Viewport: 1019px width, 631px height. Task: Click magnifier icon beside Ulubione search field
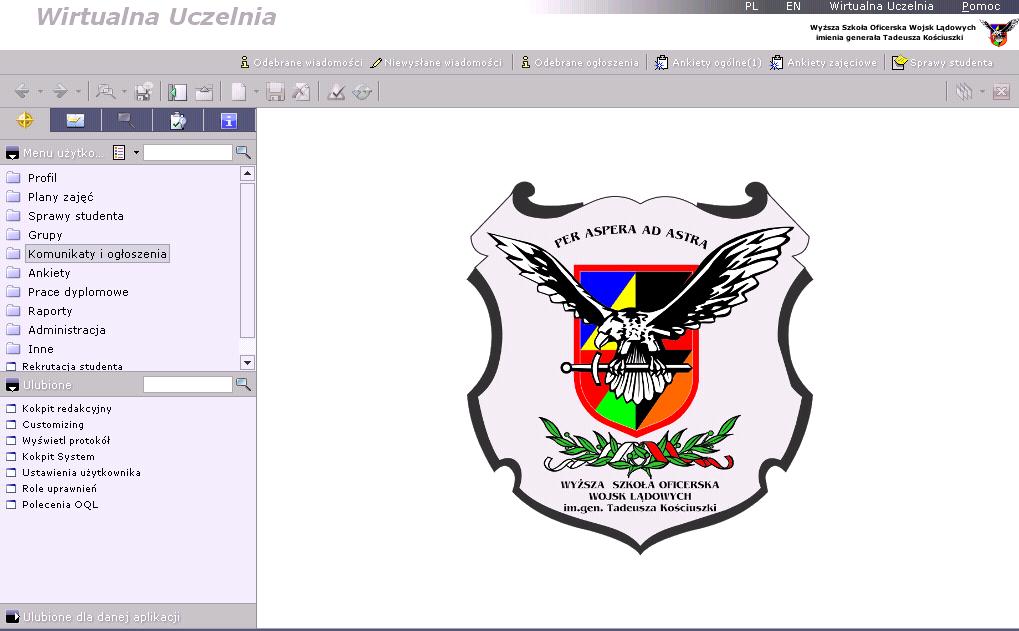coord(243,384)
